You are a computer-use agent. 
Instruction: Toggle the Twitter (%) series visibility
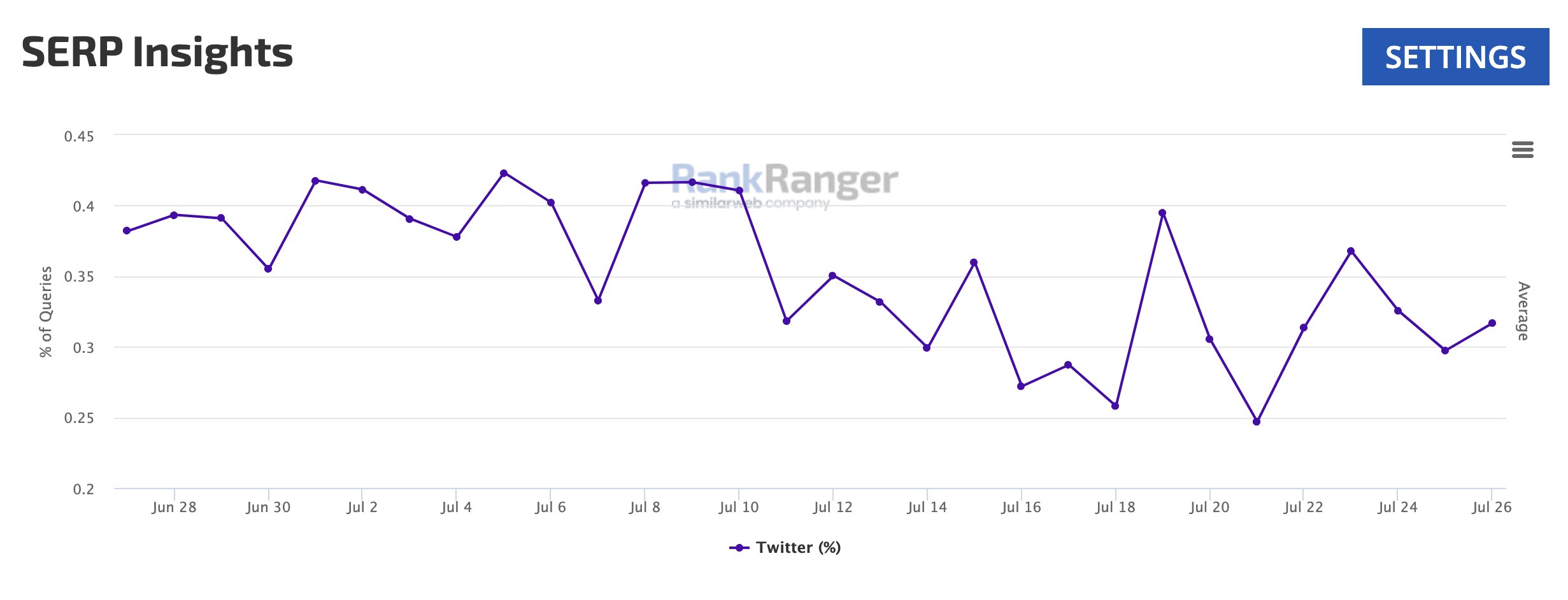pos(798,548)
